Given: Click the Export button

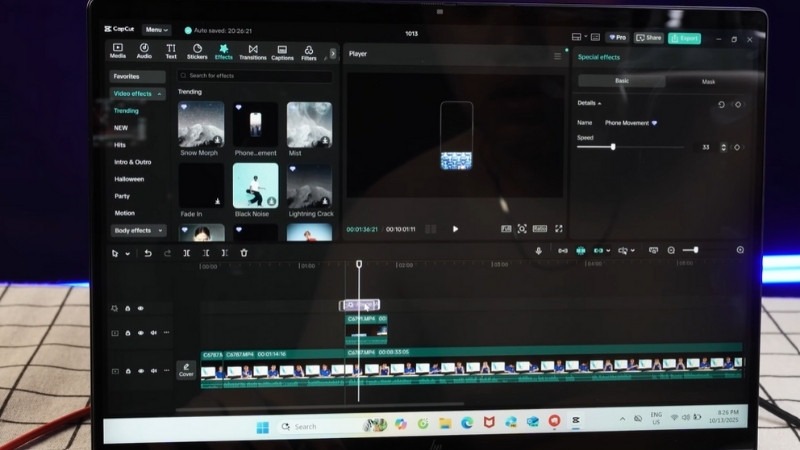Looking at the screenshot, I should (684, 38).
